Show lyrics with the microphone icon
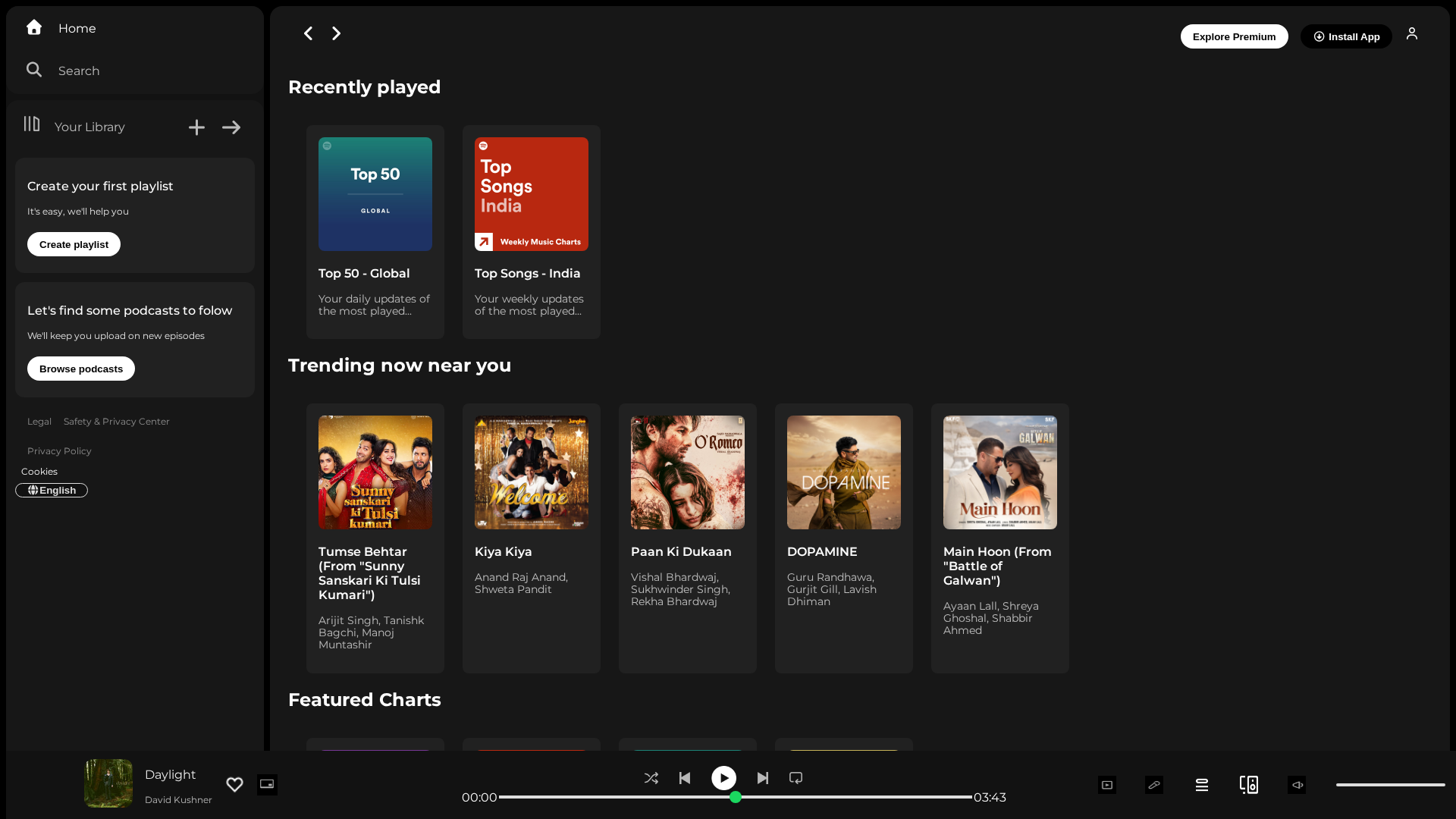 point(1154,785)
